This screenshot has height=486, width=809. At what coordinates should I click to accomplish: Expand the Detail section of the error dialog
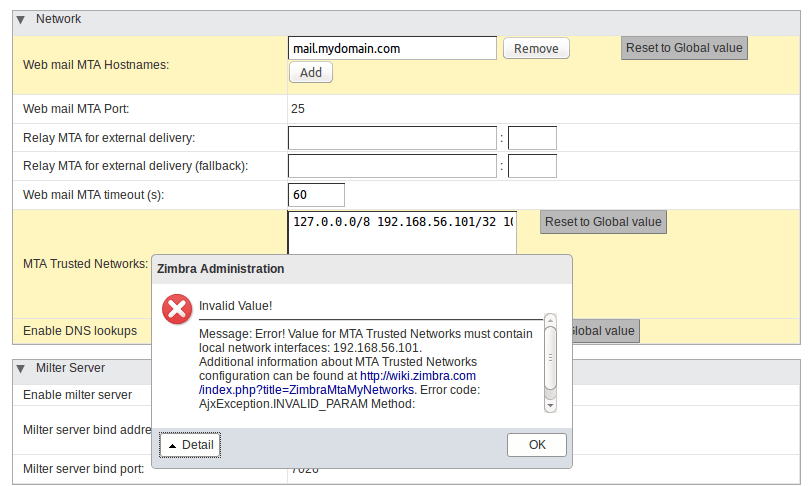click(x=190, y=445)
